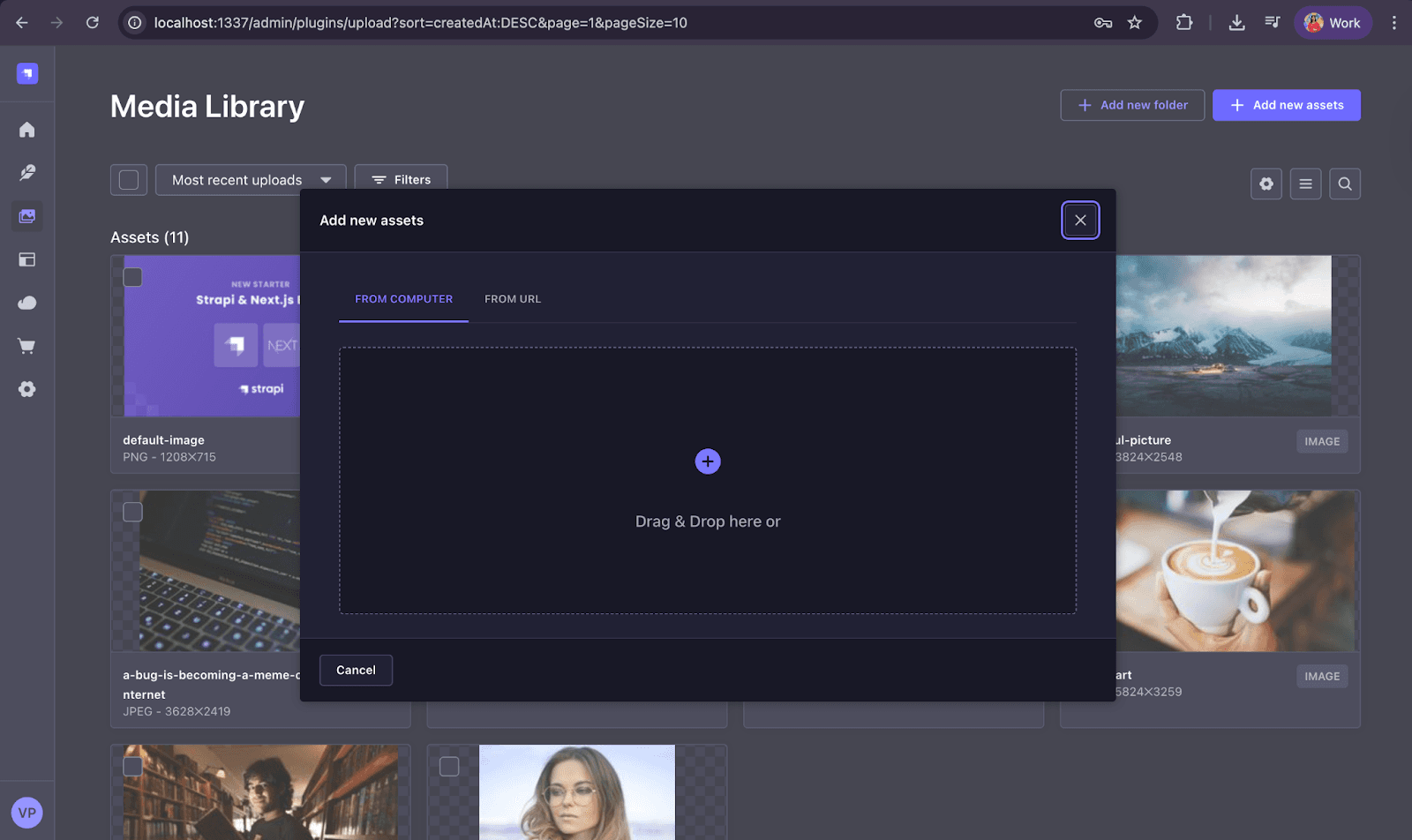Open the Marketplace cart icon
This screenshot has width=1412, height=840.
coord(26,346)
